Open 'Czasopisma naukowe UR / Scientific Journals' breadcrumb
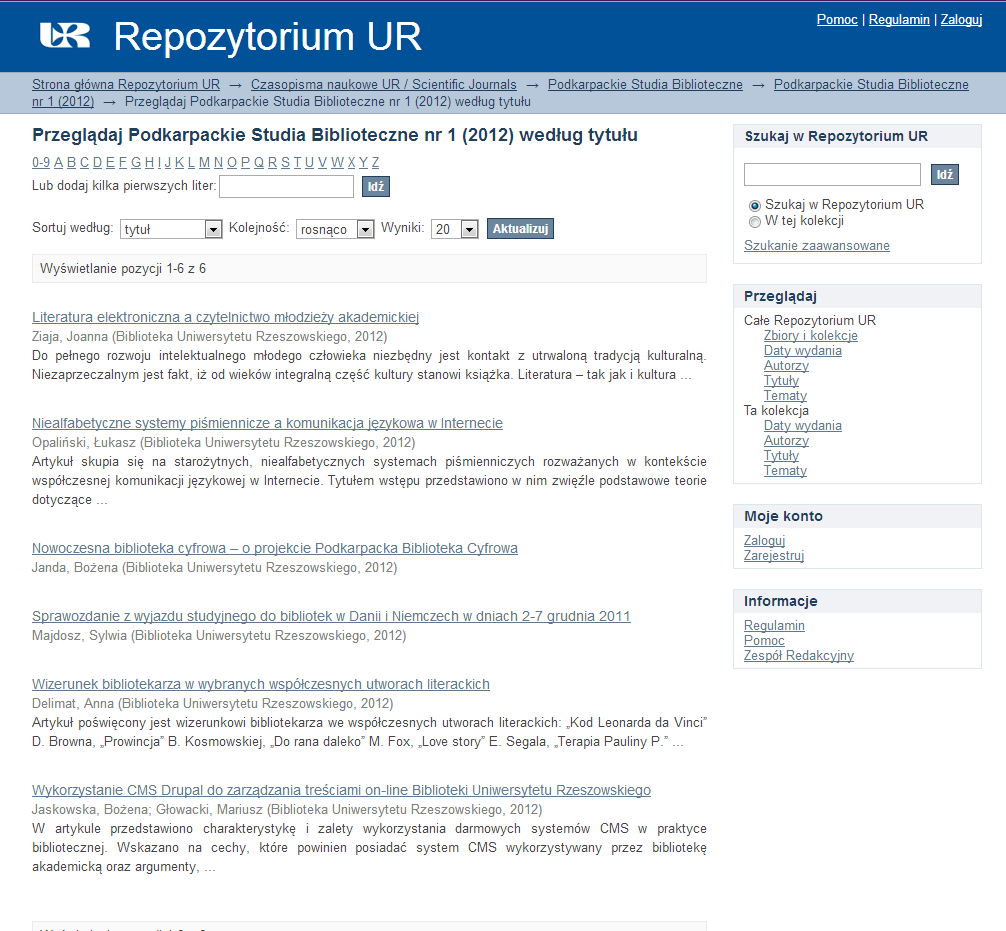This screenshot has width=1006, height=931. (384, 85)
